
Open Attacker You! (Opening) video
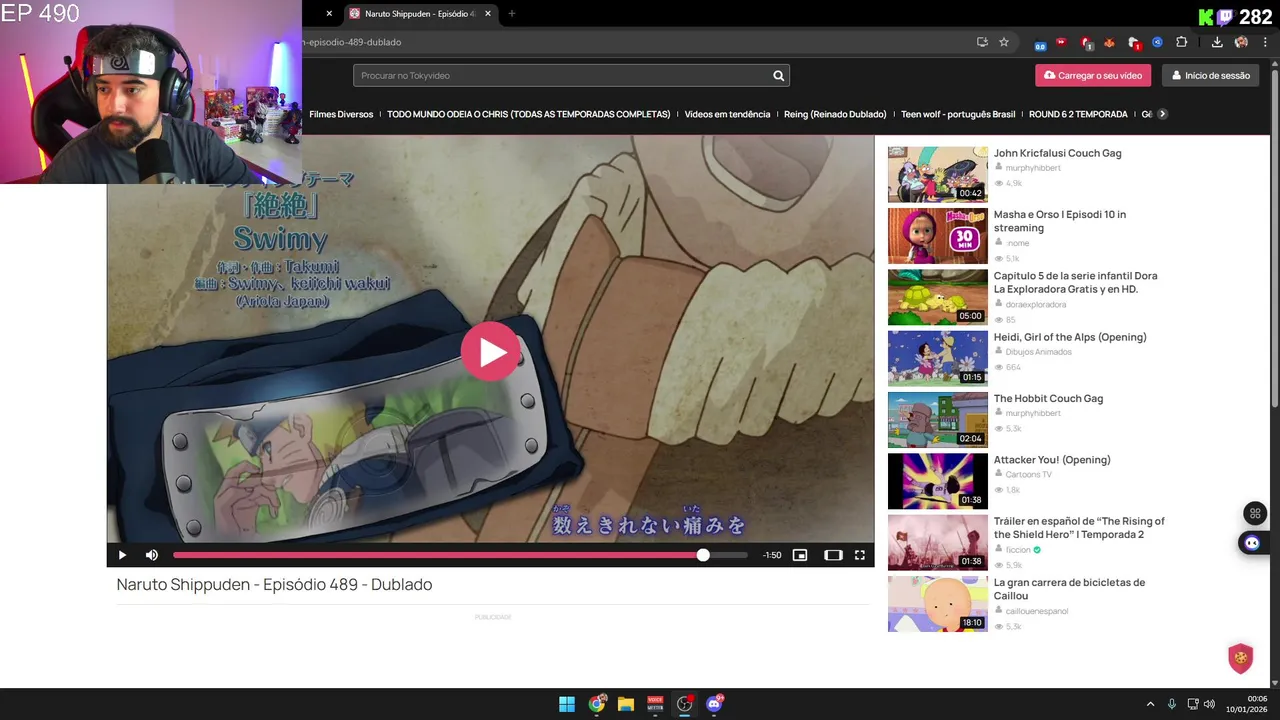1052,460
